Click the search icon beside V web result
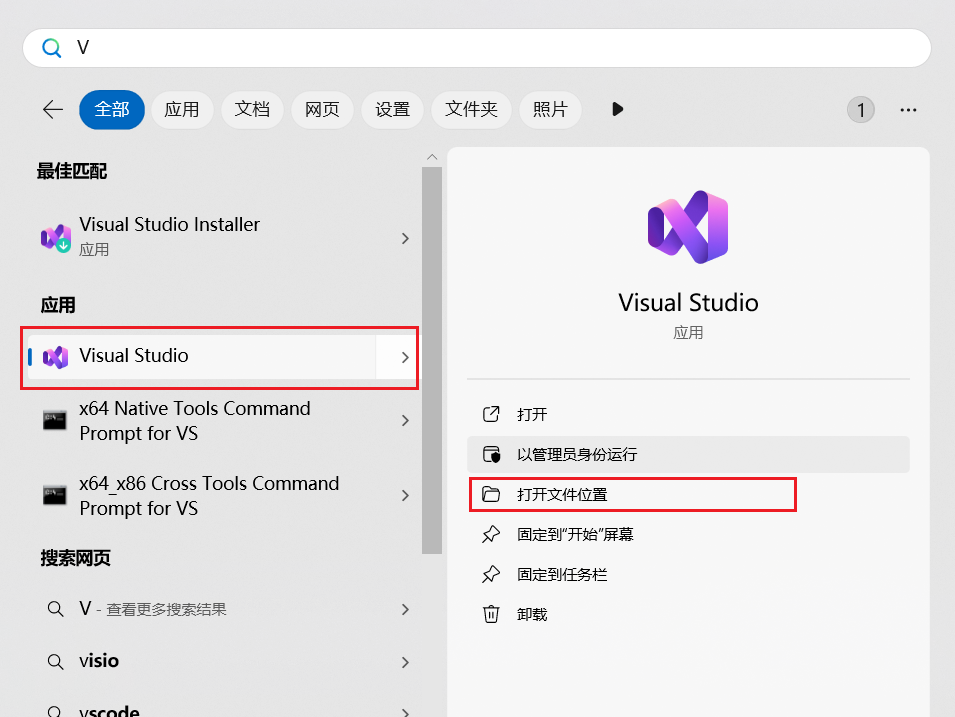The image size is (955, 717). [55, 609]
